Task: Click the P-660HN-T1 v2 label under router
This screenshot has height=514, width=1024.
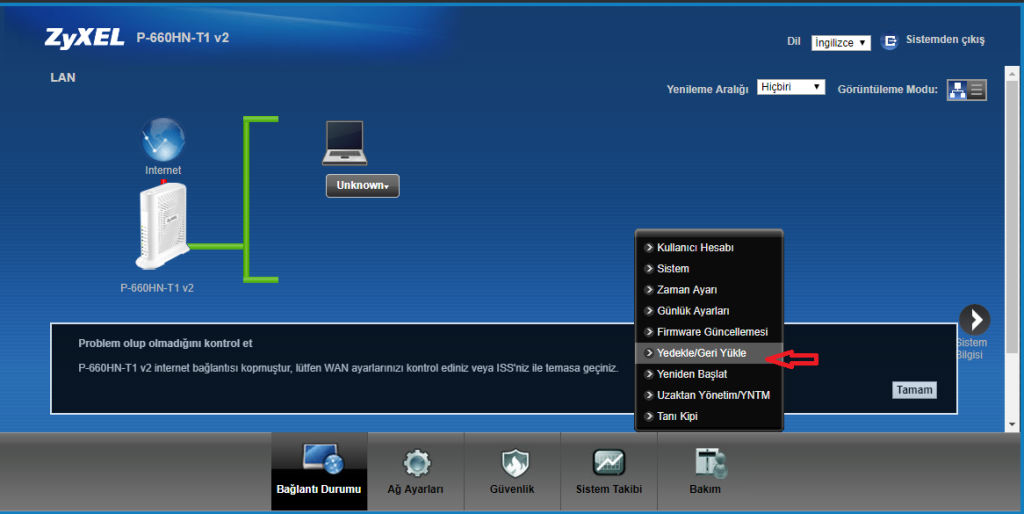Action: pos(157,287)
